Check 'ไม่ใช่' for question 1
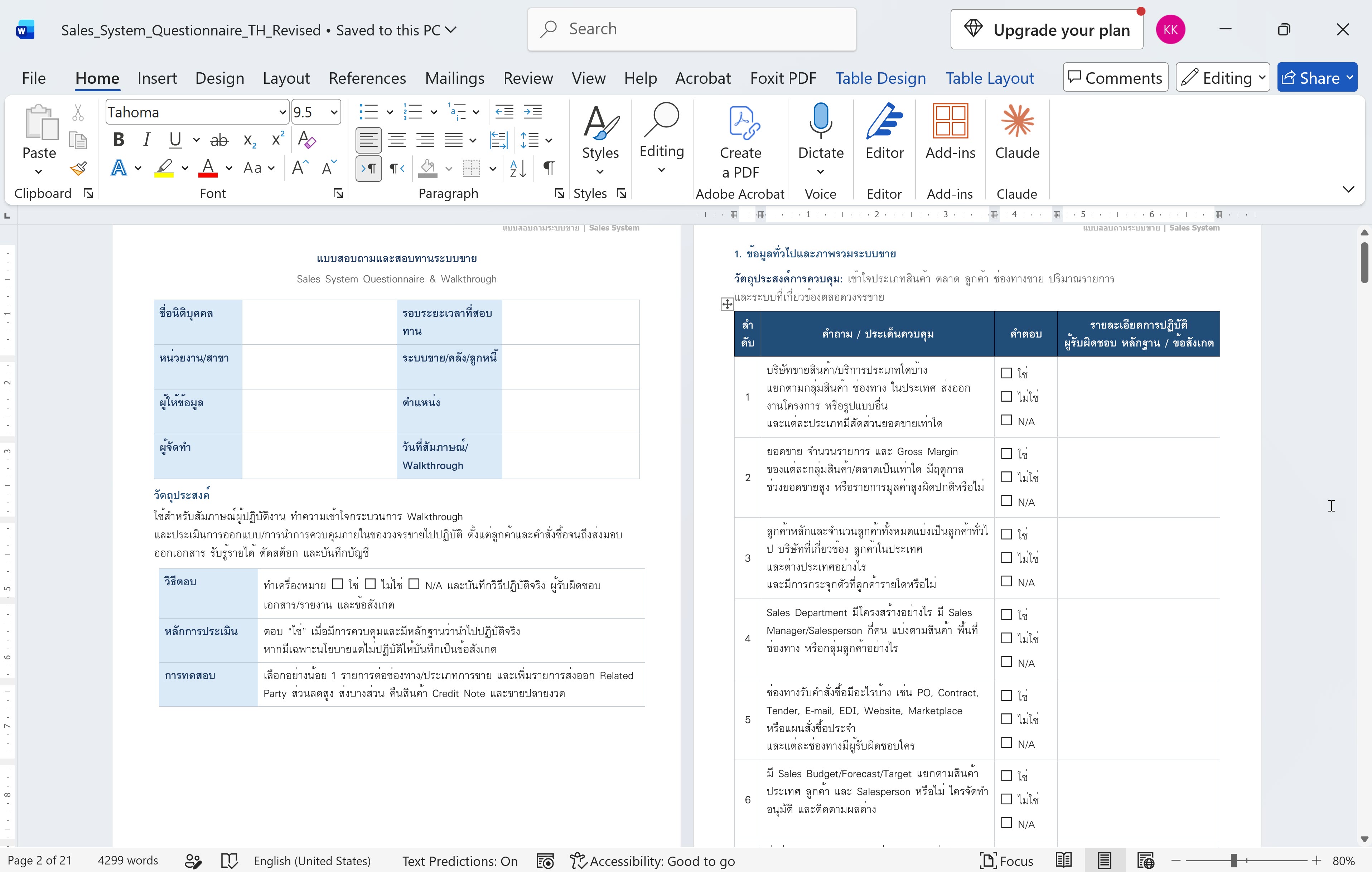1372x872 pixels. (x=1007, y=396)
